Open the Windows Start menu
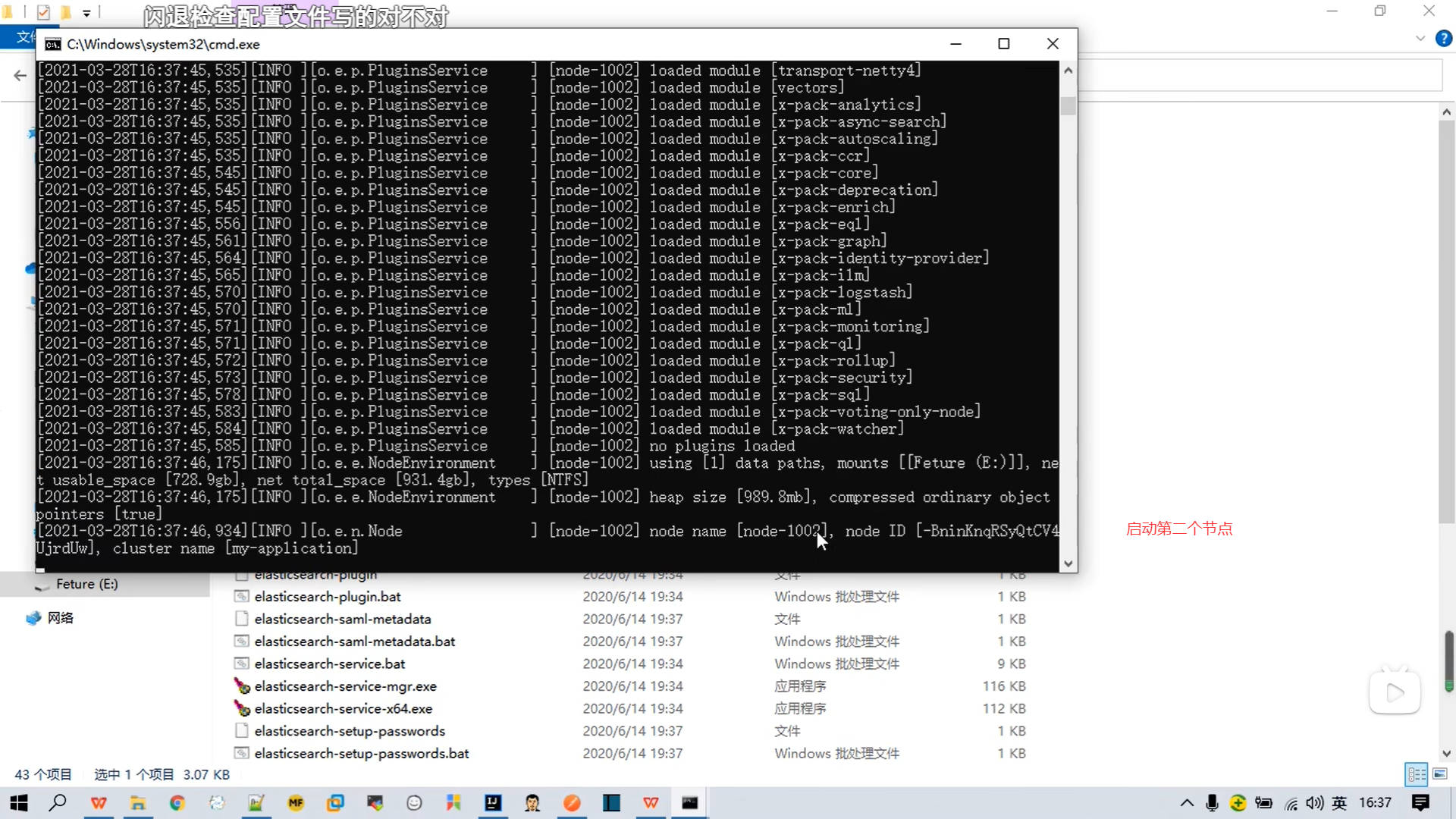The width and height of the screenshot is (1456, 819). 19,802
